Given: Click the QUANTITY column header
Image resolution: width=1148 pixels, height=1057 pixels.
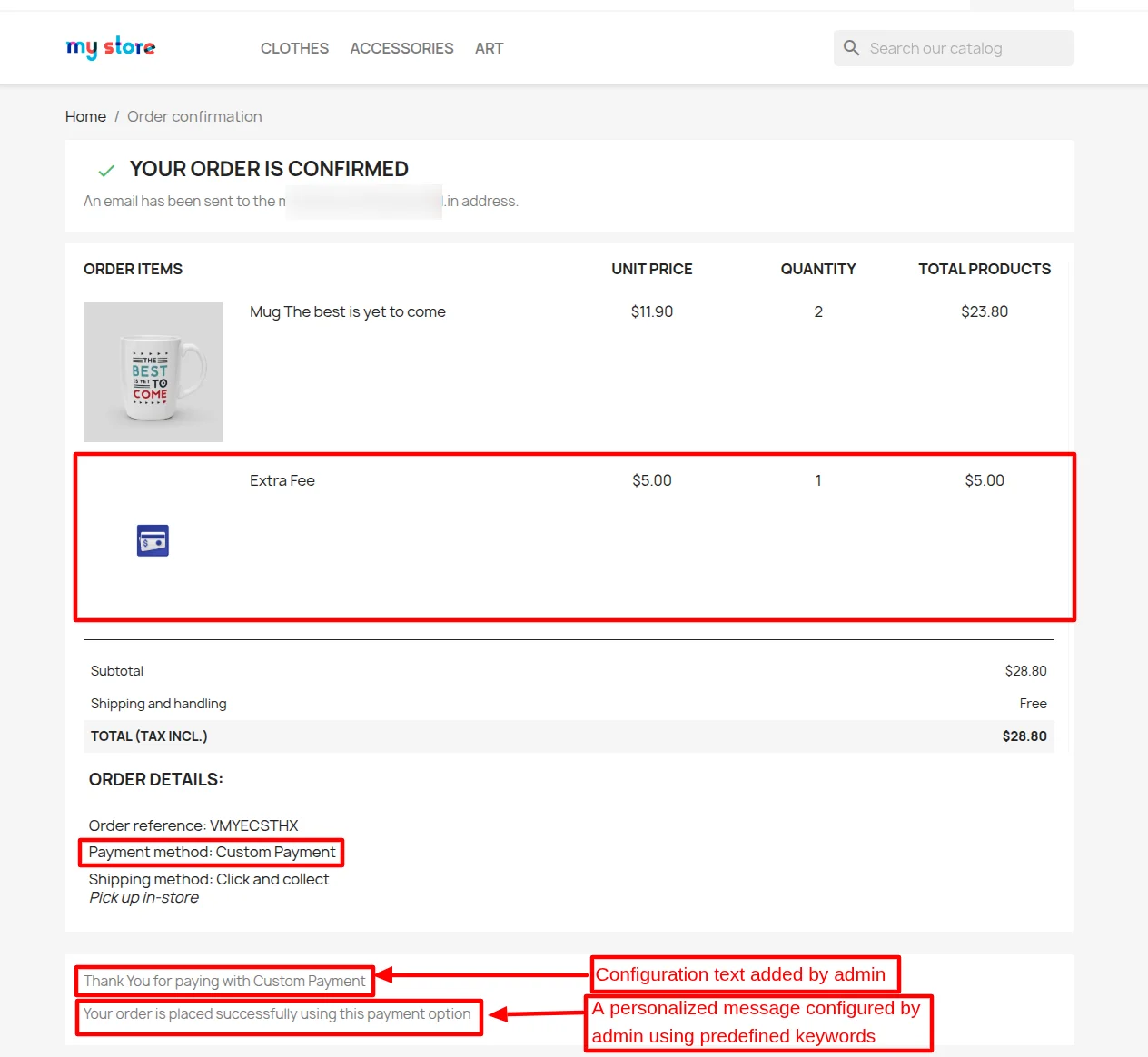Looking at the screenshot, I should click(x=818, y=269).
